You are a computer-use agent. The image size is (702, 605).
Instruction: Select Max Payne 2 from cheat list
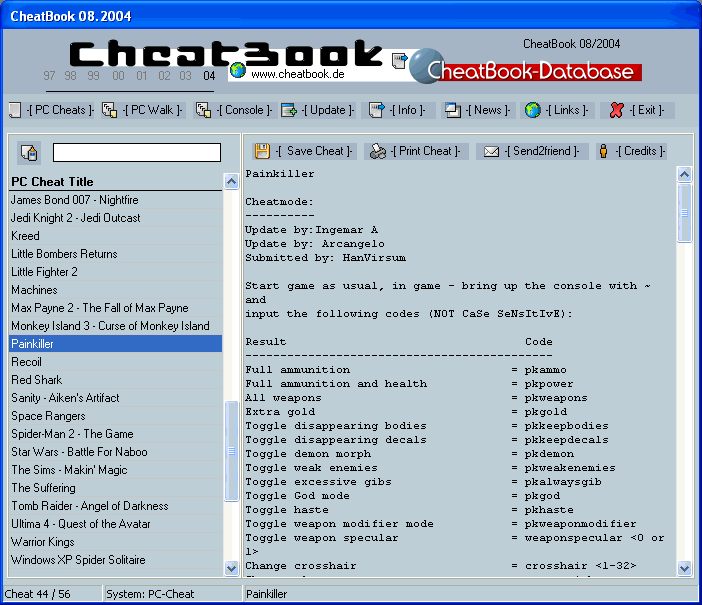pos(100,308)
